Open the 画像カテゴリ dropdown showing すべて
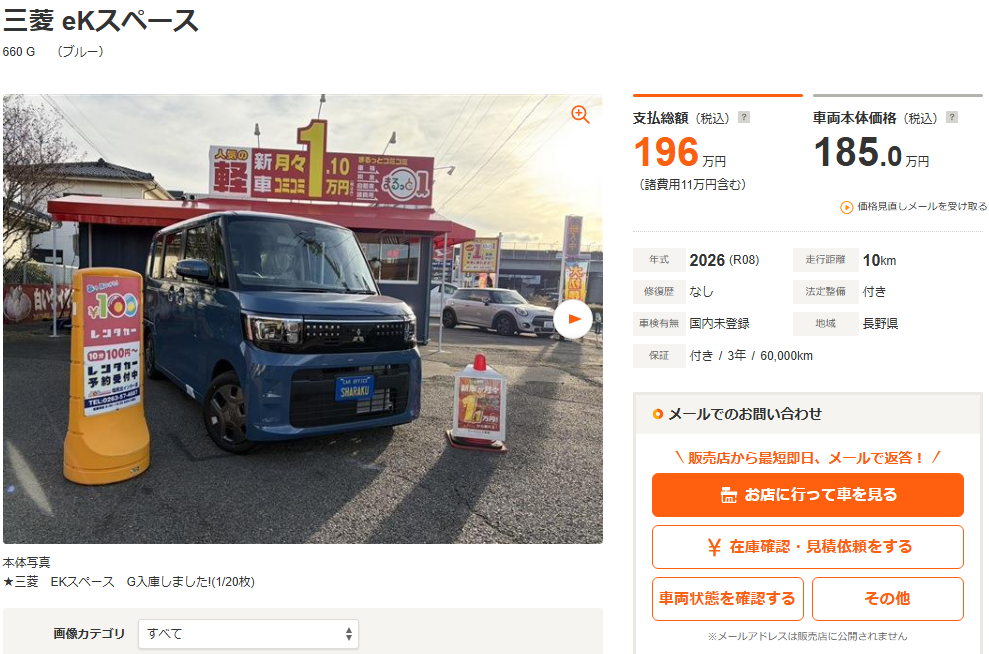The width and height of the screenshot is (989, 654). pyautogui.click(x=249, y=634)
